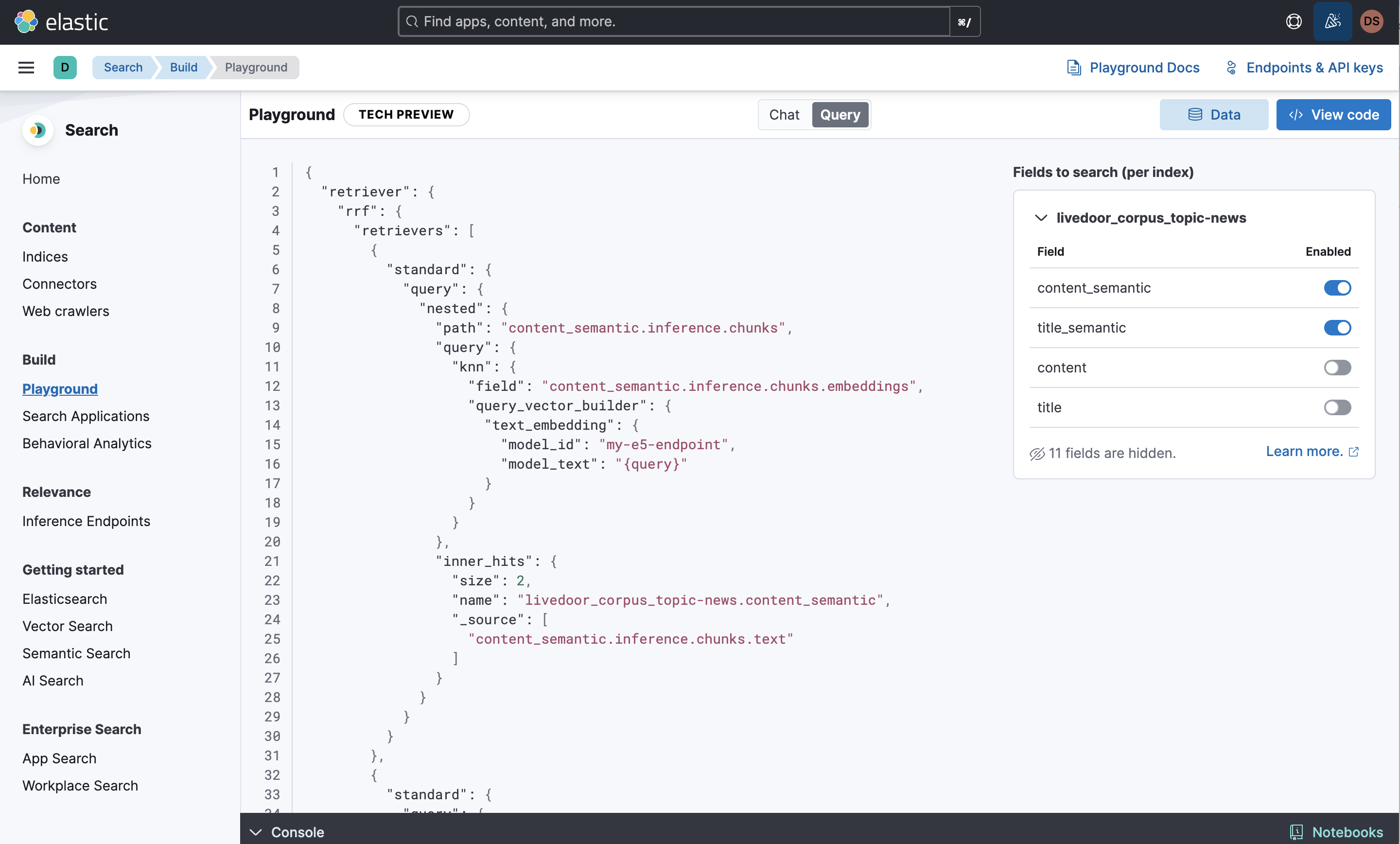This screenshot has height=844, width=1400.
Task: Open AI Search page
Action: click(x=53, y=681)
